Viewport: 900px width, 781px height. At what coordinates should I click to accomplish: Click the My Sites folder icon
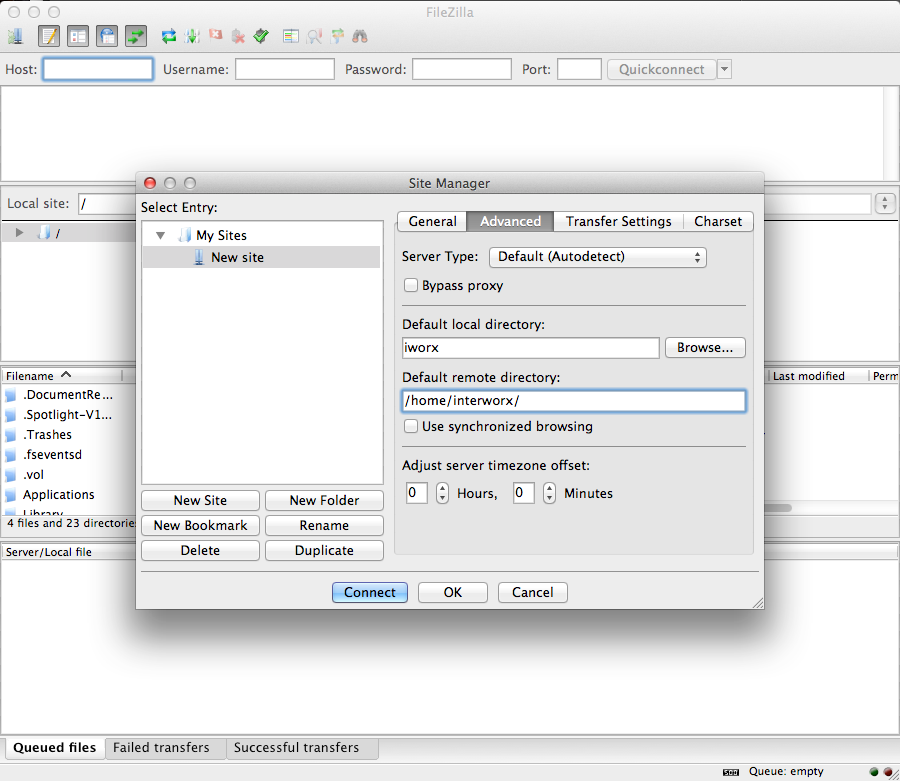185,235
